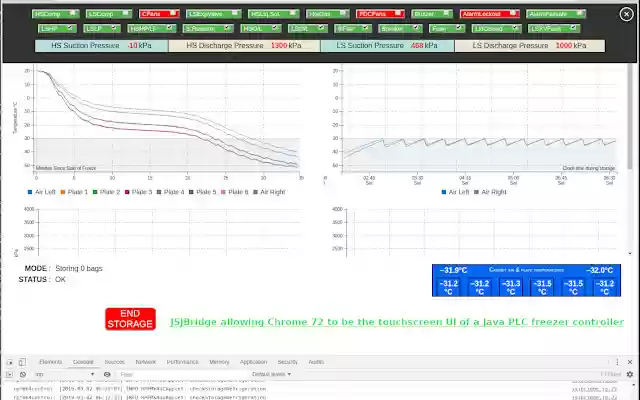Toggle the CFans checkbox on red indicator
Screen dimensions: 640x400
point(173,13)
